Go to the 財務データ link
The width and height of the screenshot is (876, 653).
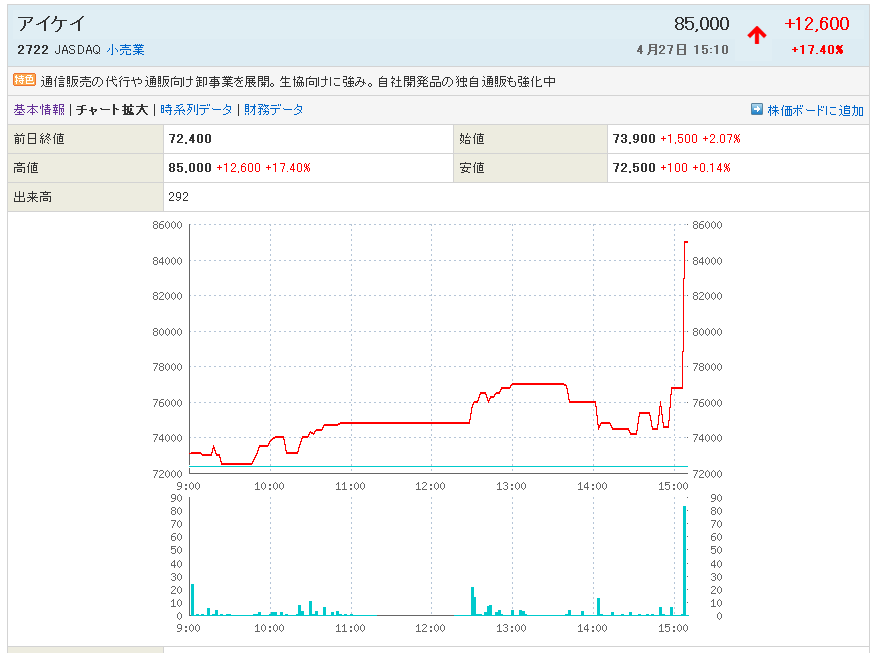tap(274, 110)
